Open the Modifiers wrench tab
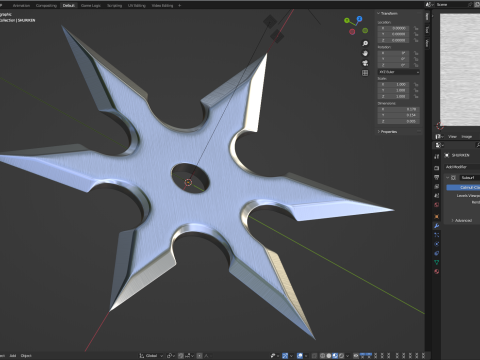 437,226
